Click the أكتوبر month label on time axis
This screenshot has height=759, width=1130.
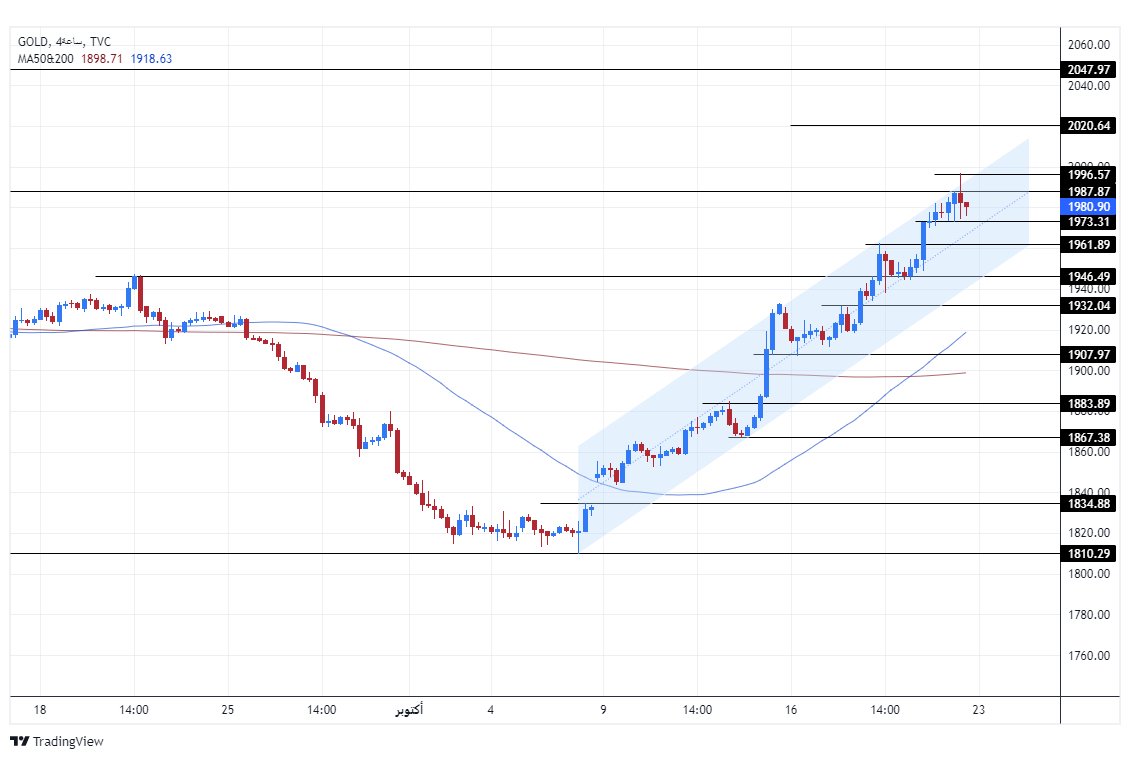[x=409, y=710]
